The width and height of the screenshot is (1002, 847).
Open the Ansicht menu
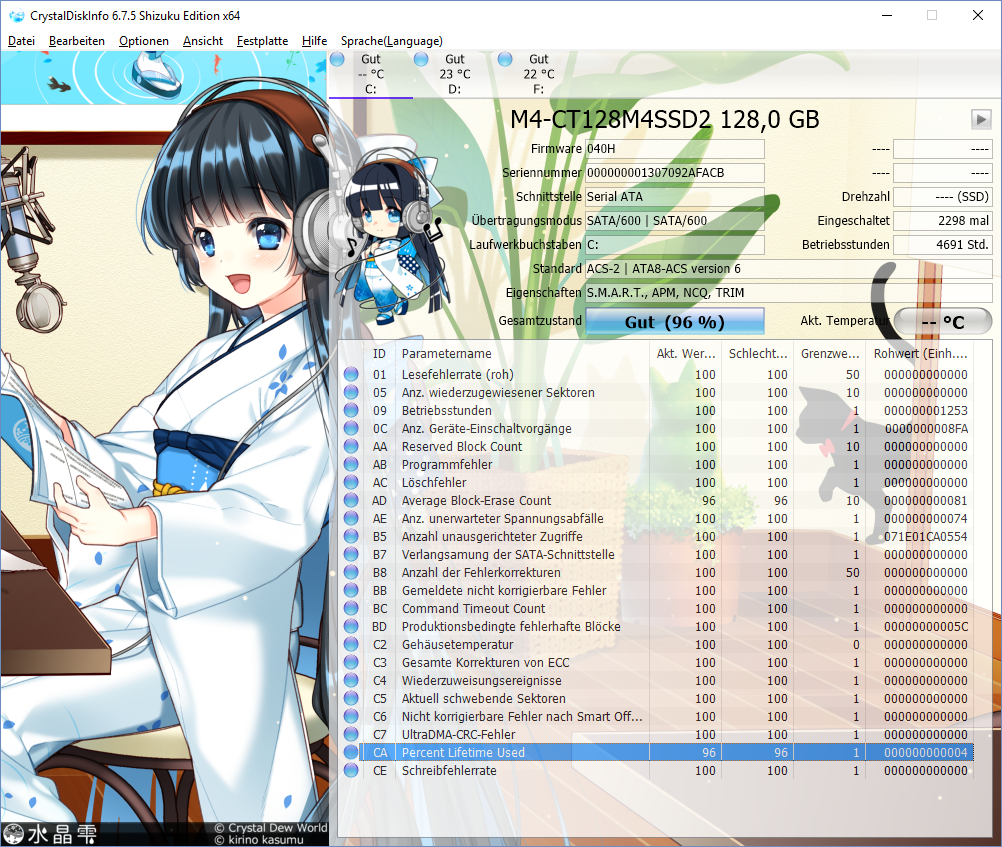(203, 41)
